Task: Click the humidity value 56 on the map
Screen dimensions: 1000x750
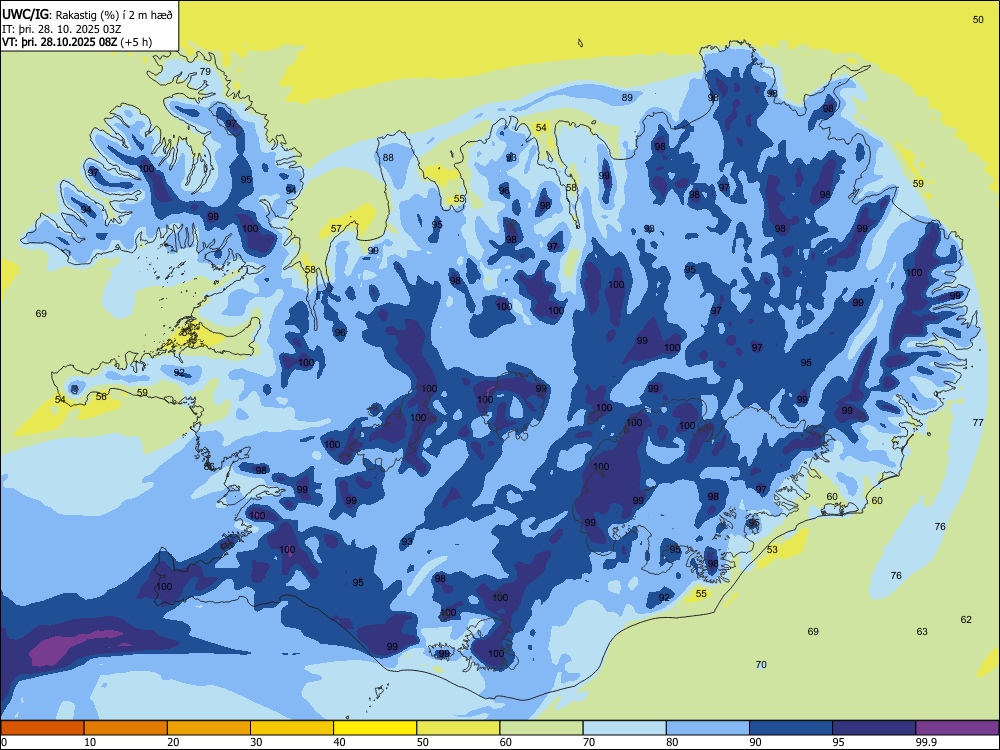Action: pos(101,397)
